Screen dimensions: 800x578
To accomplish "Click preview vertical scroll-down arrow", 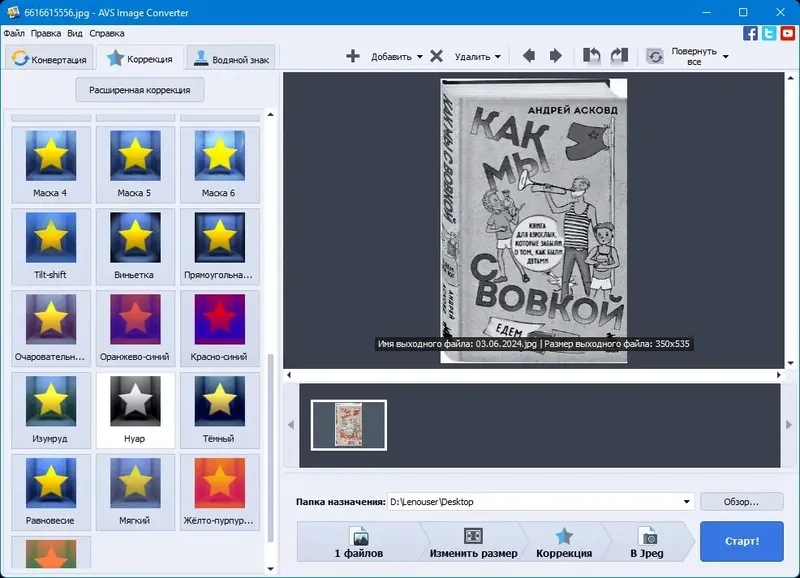I will 791,363.
